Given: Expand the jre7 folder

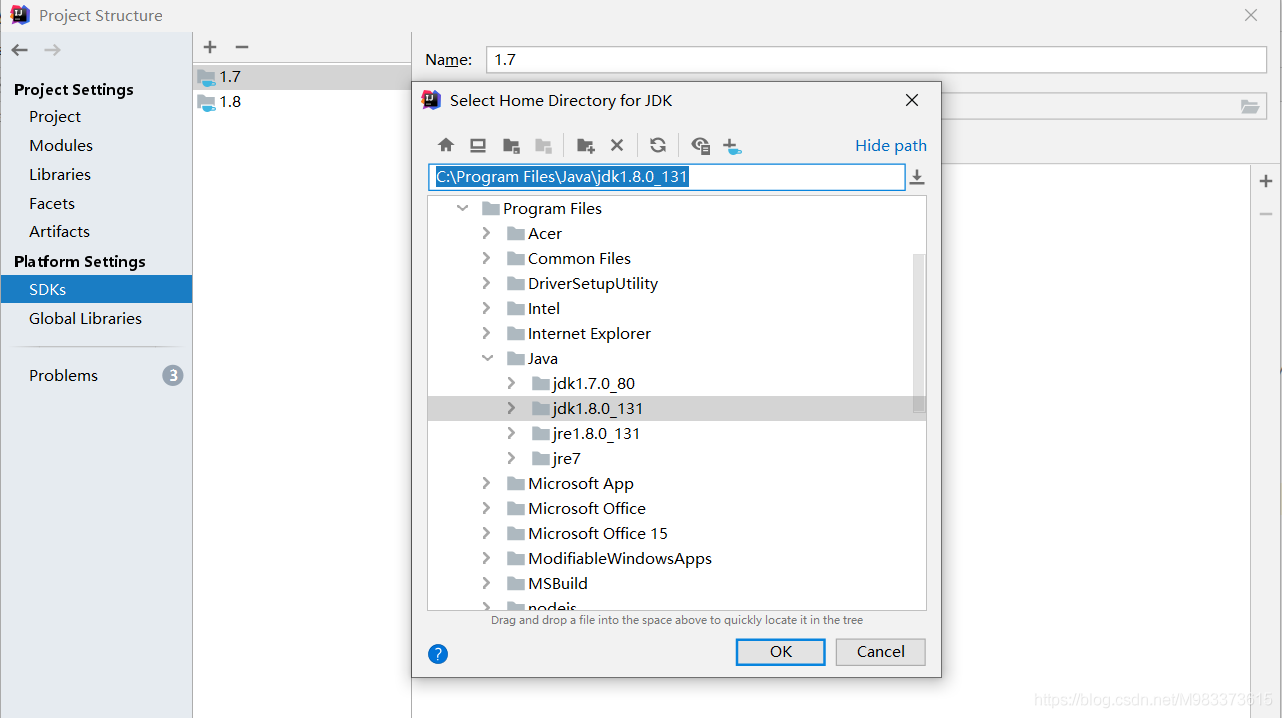Looking at the screenshot, I should click(x=511, y=458).
